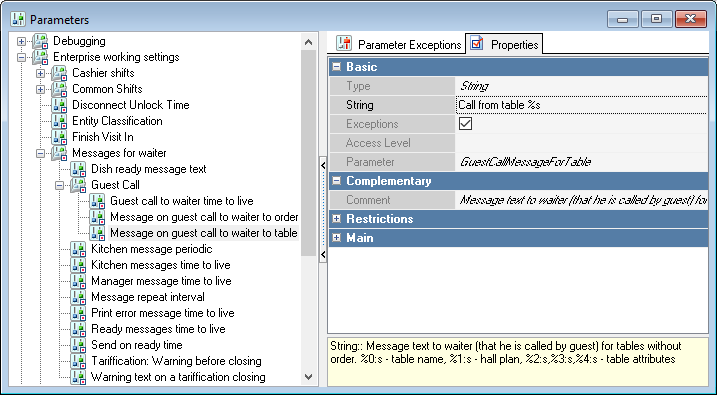Click the Common Shifts folder icon
Screen dimensions: 717x395
(x=59, y=89)
